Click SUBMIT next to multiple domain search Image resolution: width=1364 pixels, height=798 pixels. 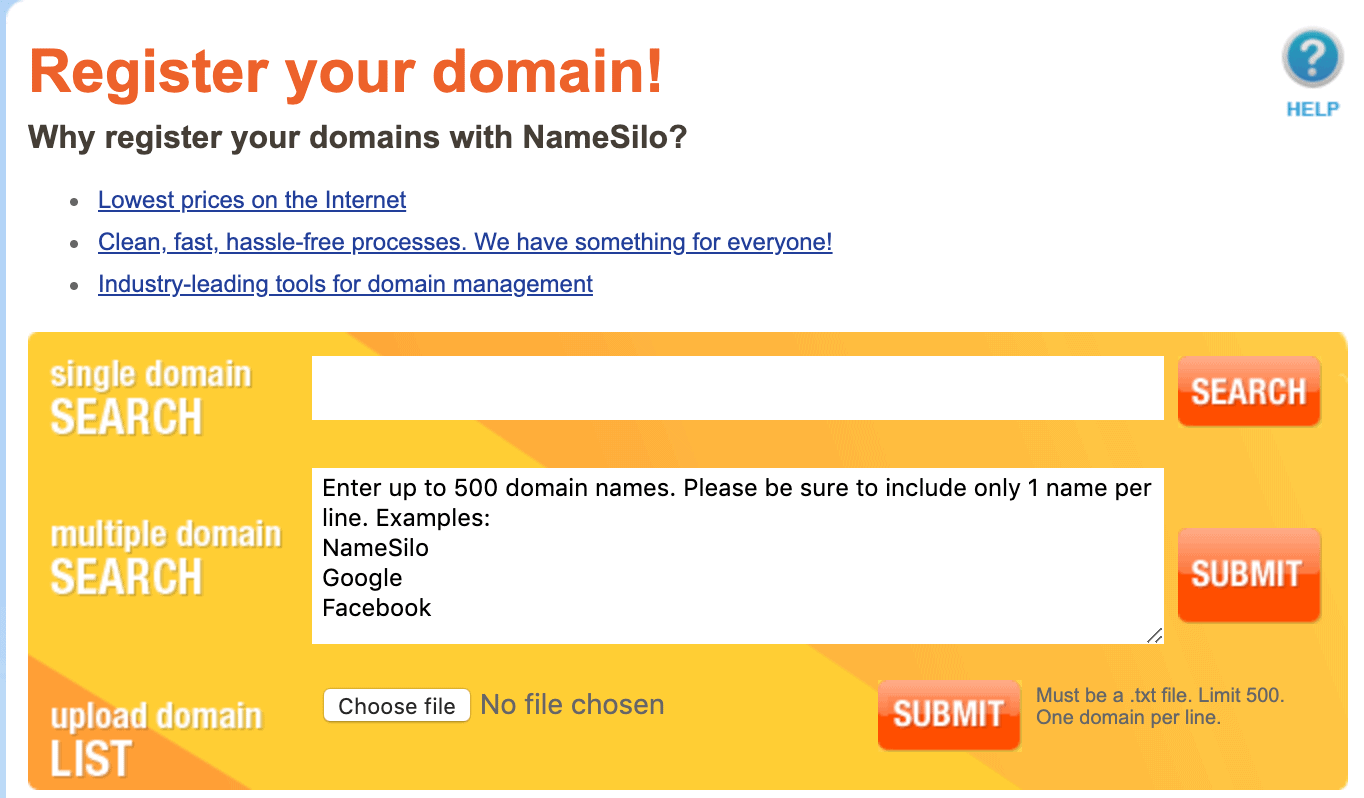pyautogui.click(x=1248, y=575)
